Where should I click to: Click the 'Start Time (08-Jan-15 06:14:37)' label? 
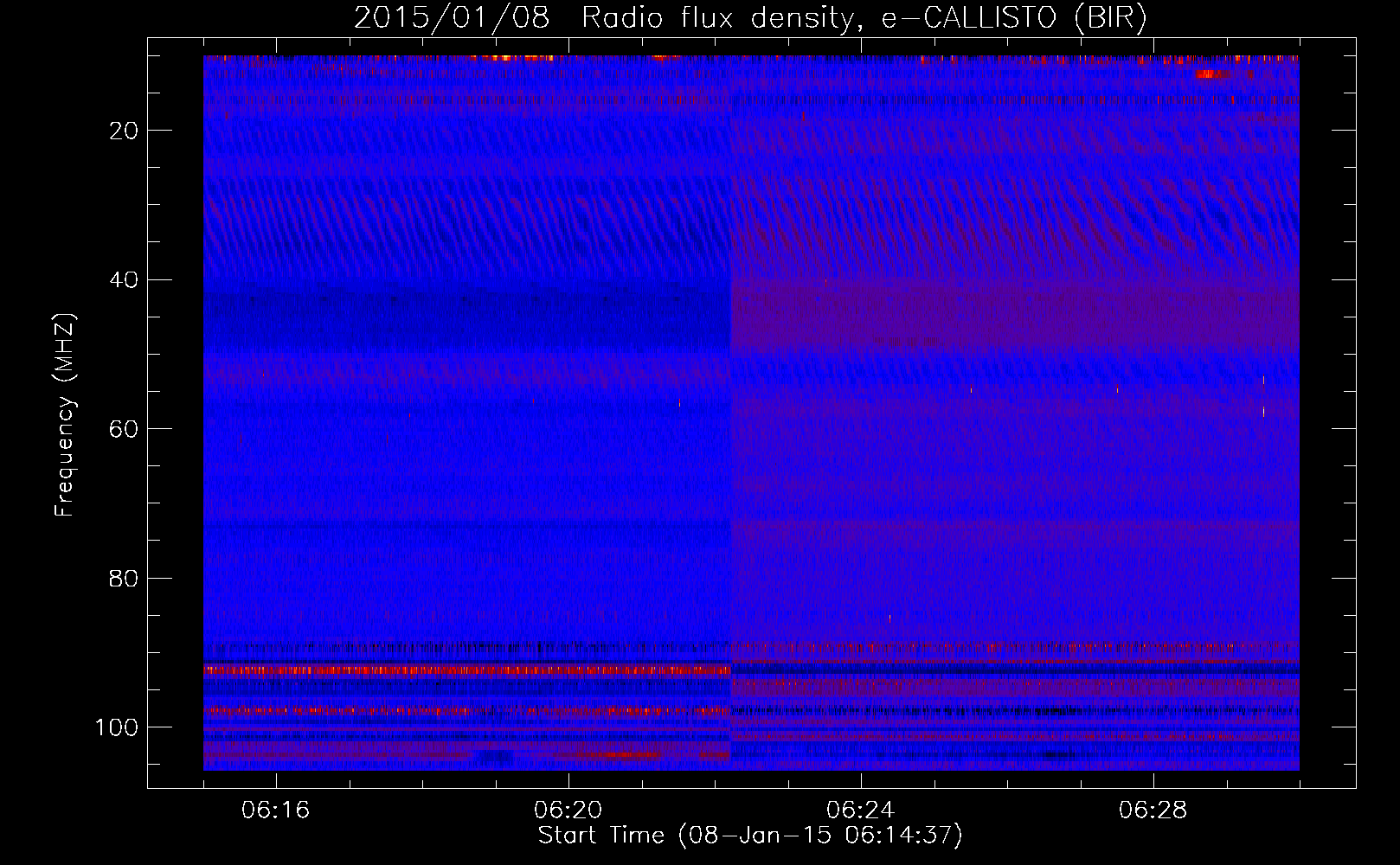point(750,836)
